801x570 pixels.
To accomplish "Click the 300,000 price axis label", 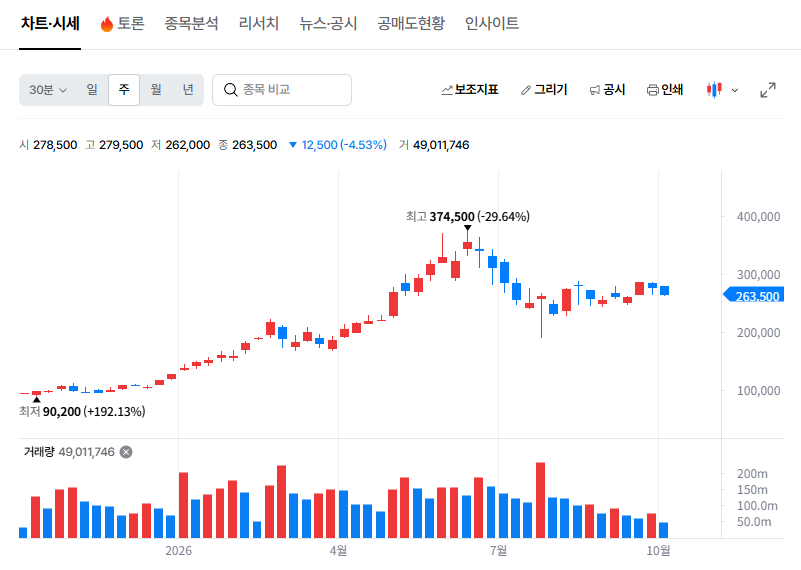I will 758,275.
